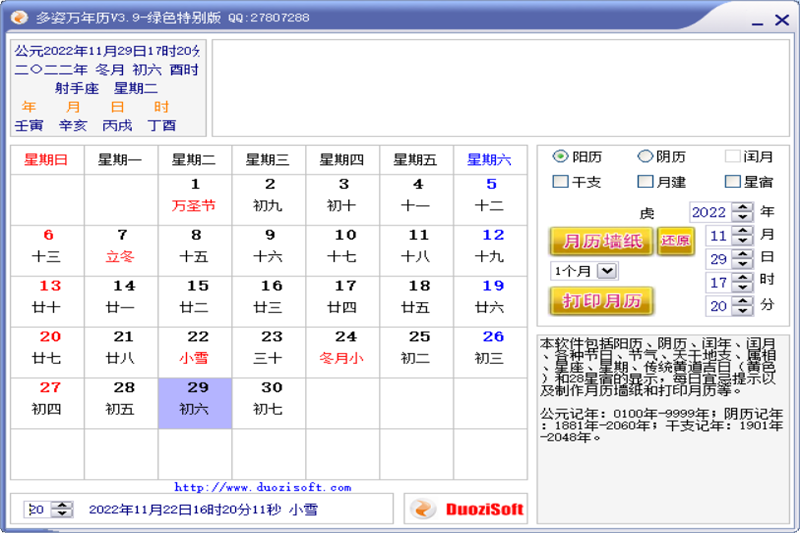This screenshot has height=533, width=800.
Task: Click the hour input field 17
Action: (x=719, y=282)
